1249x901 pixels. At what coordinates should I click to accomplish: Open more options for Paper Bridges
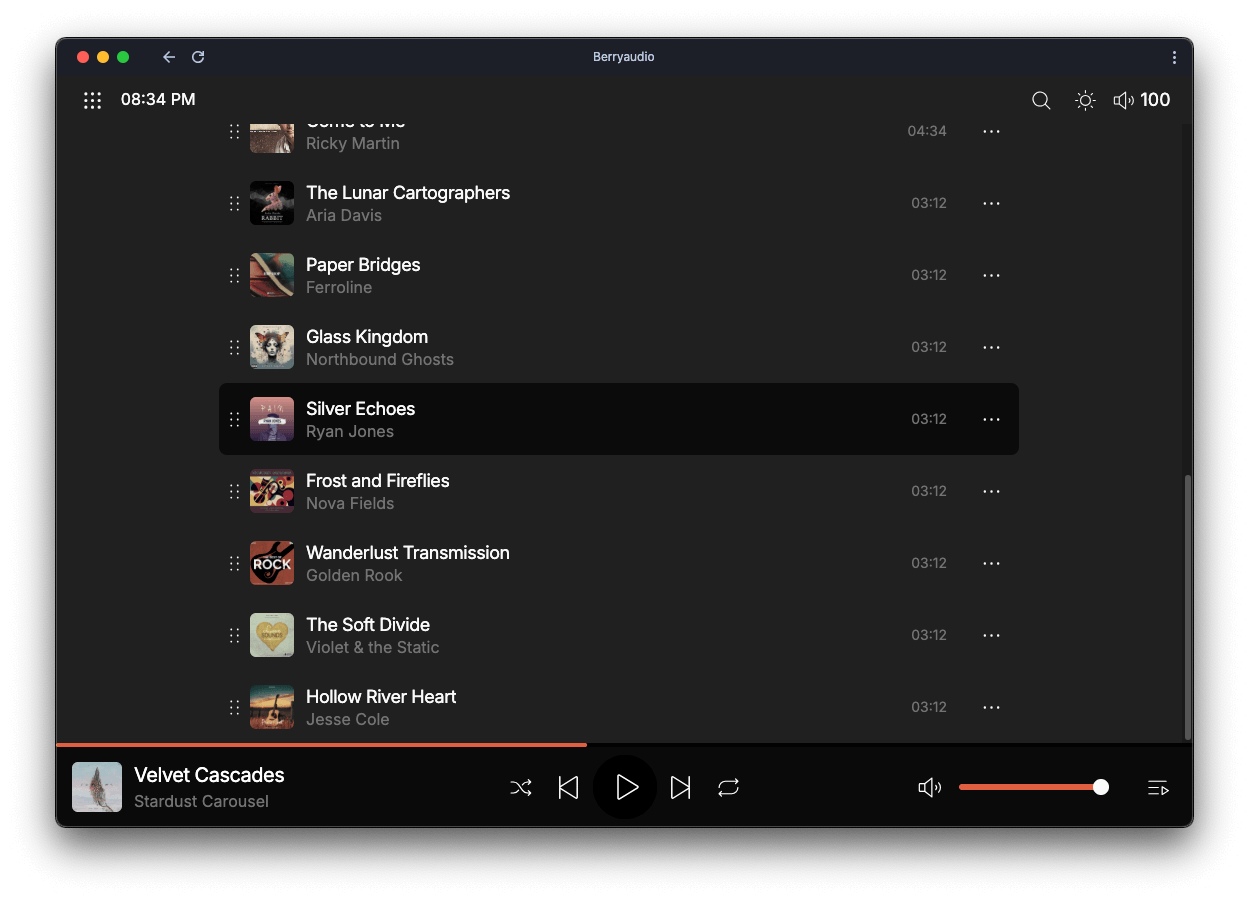tap(991, 275)
